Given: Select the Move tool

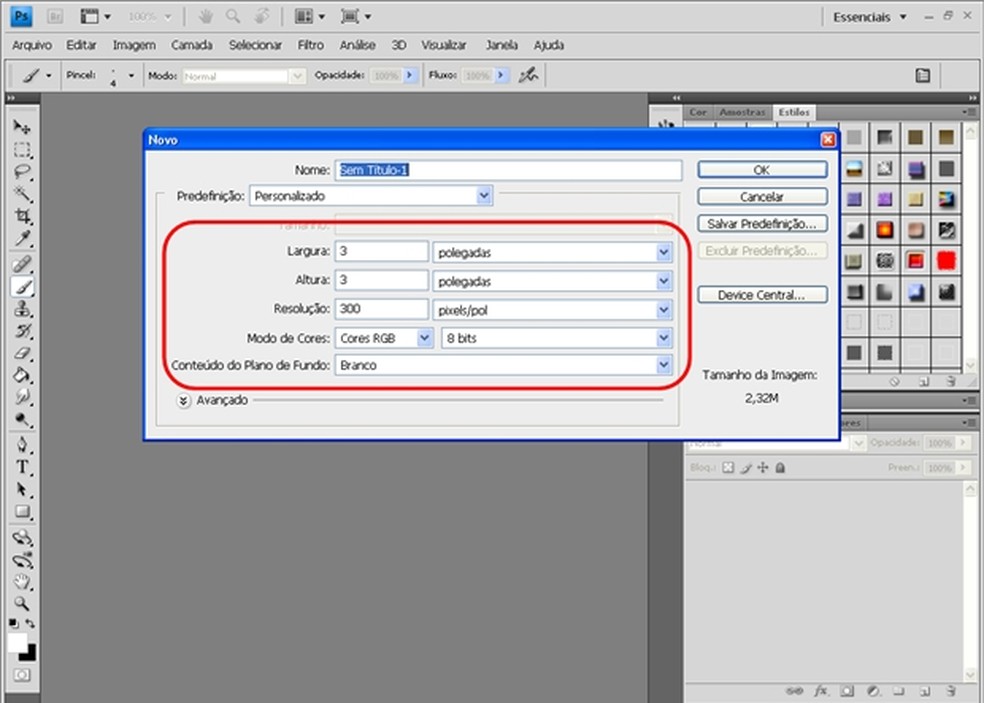Looking at the screenshot, I should 22,128.
